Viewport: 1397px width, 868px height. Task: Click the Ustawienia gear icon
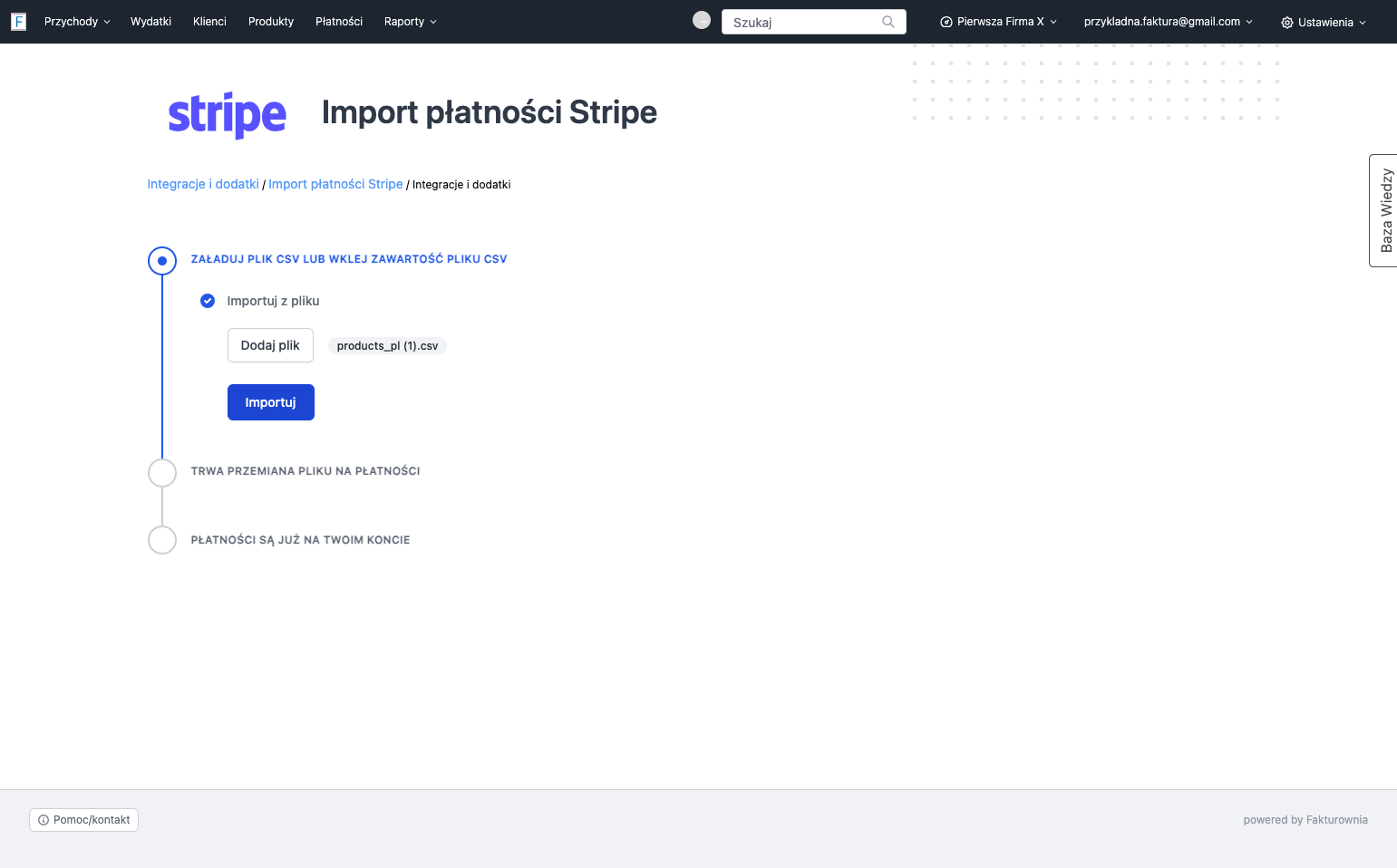tap(1286, 23)
